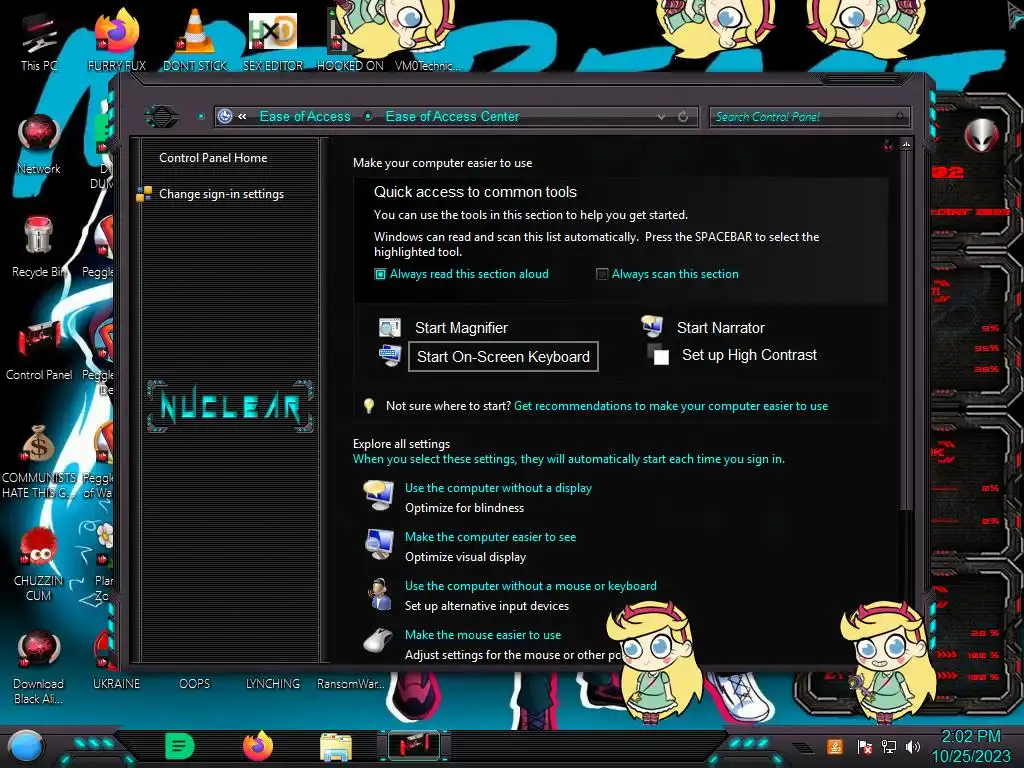Click the network icon in system tray

point(889,746)
